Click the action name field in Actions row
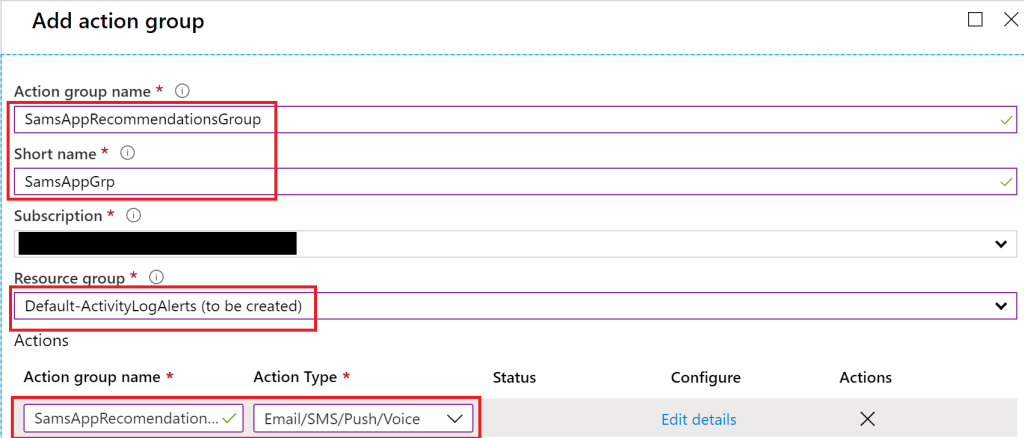 (x=125, y=419)
